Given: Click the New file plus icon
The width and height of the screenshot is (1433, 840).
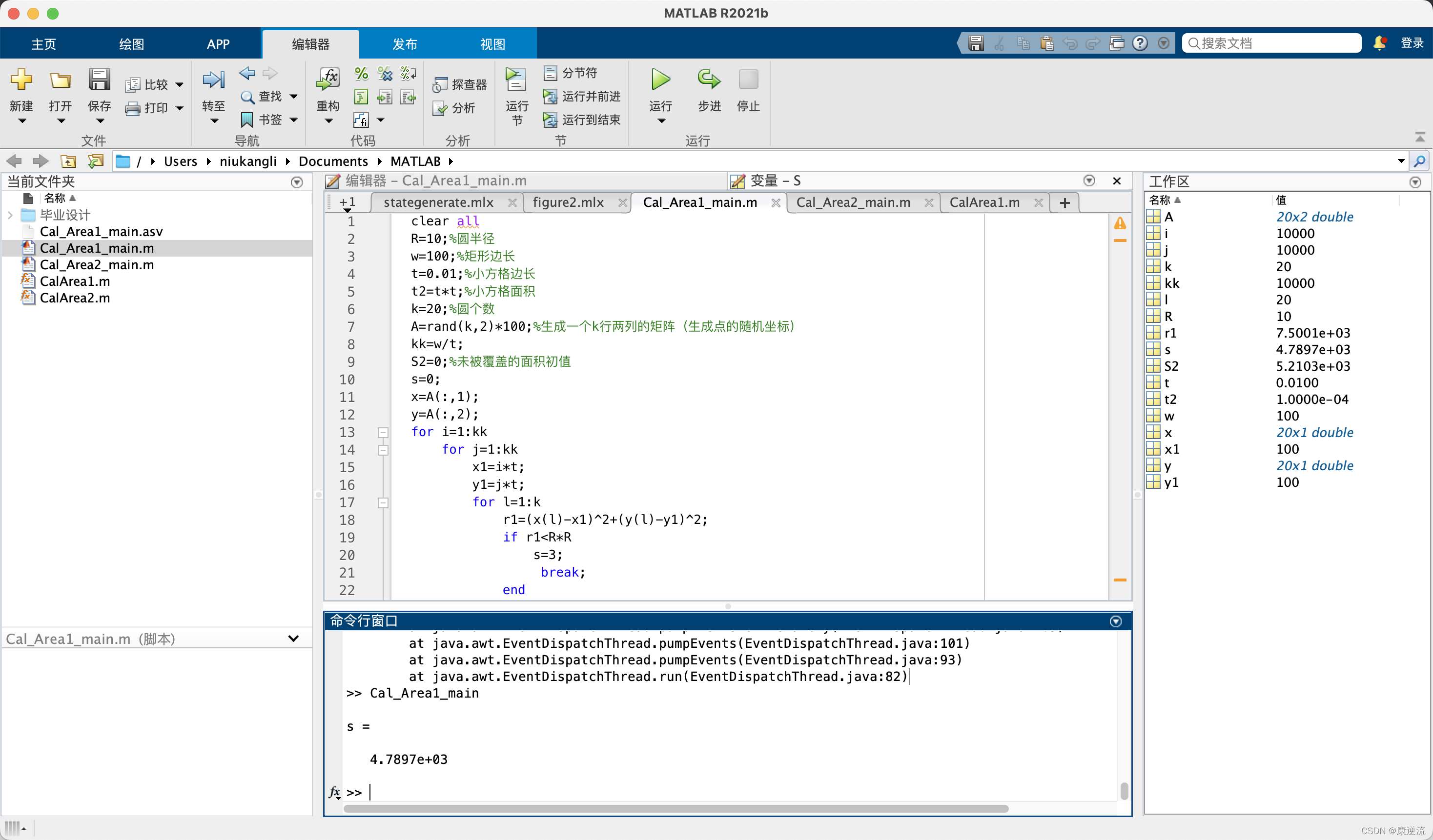Looking at the screenshot, I should [21, 80].
